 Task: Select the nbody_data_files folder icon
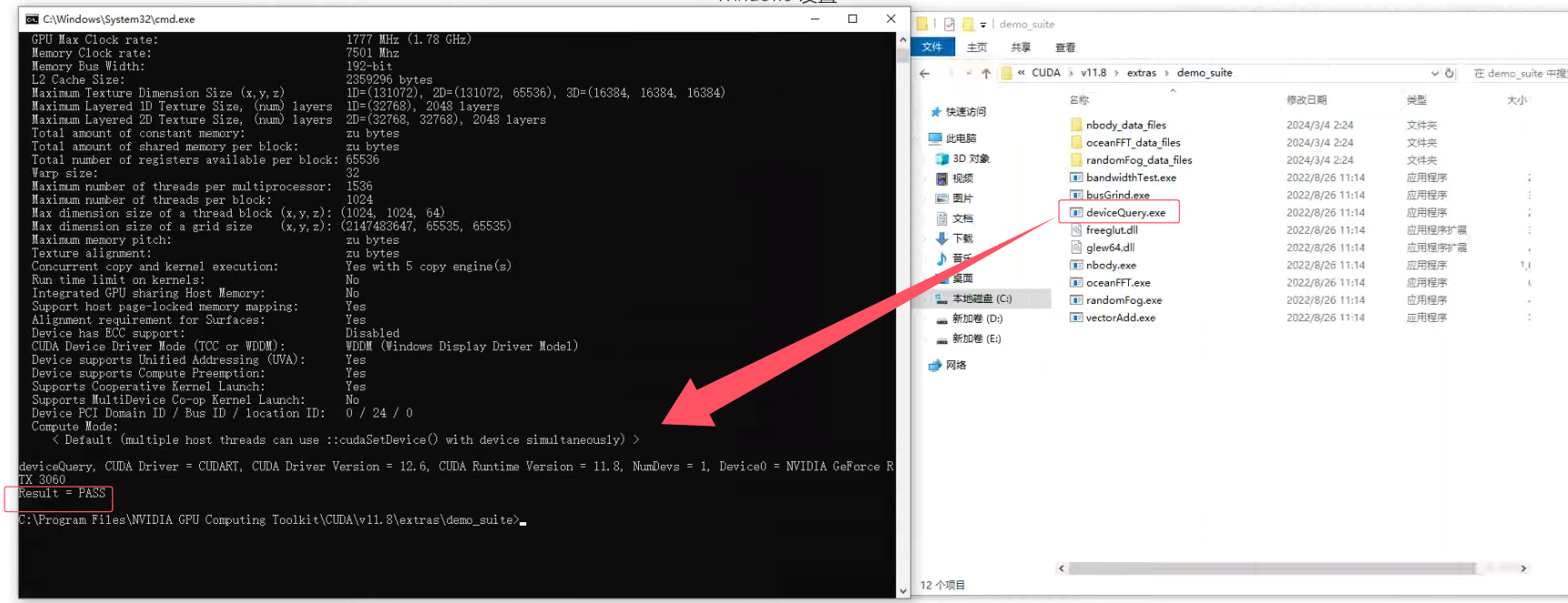[x=1076, y=125]
